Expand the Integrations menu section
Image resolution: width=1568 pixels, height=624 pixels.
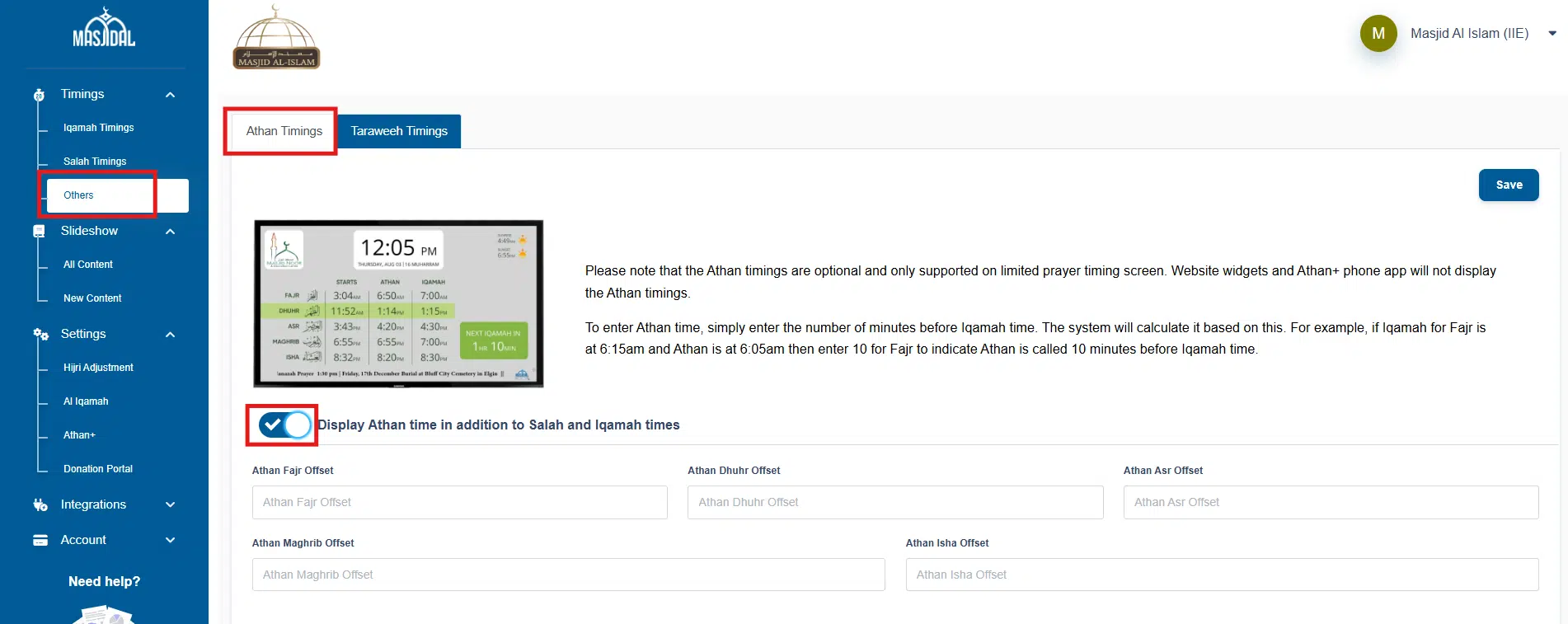[x=170, y=504]
